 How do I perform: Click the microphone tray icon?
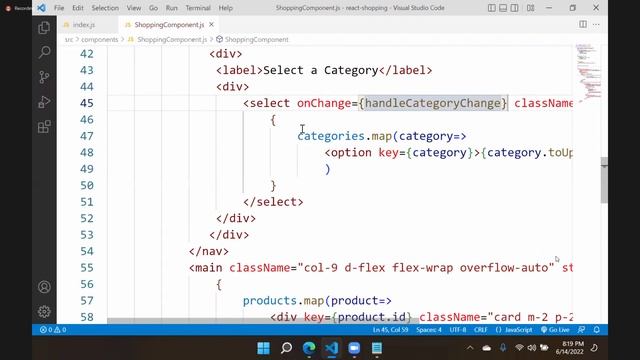(503, 348)
